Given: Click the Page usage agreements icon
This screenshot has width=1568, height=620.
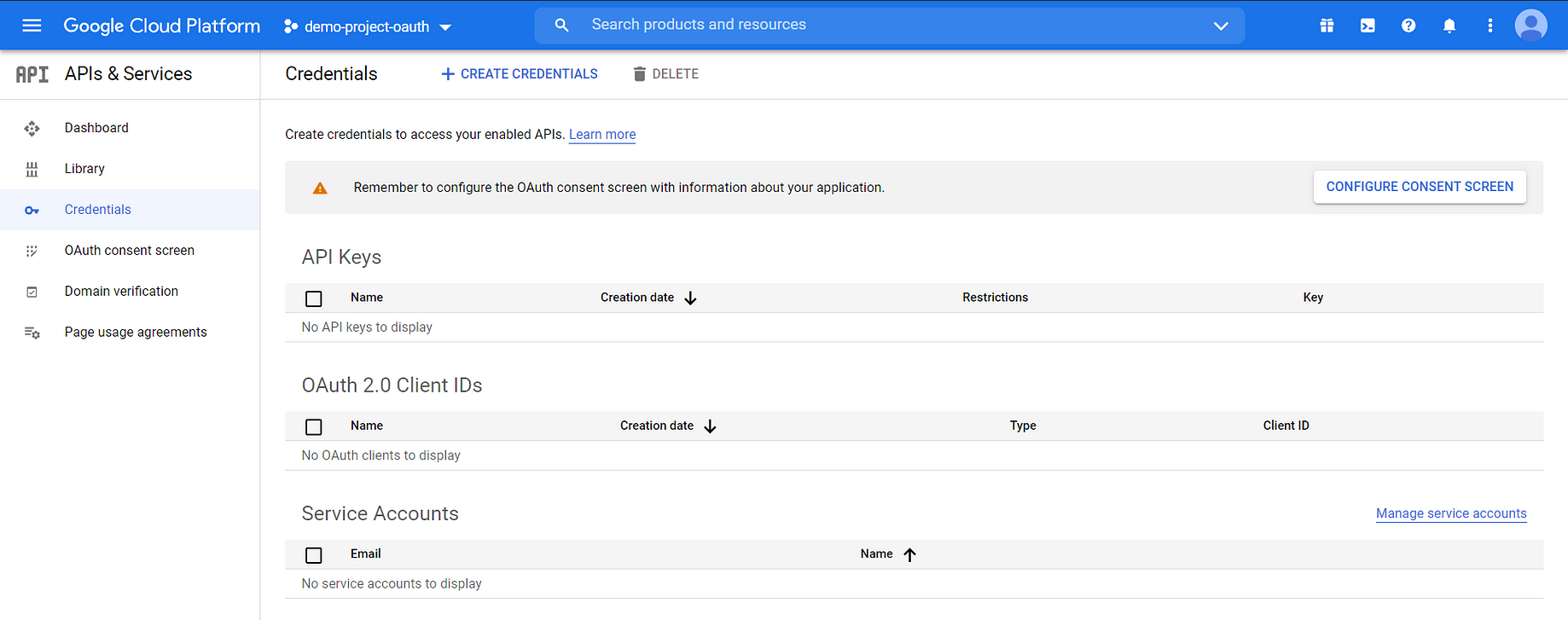Looking at the screenshot, I should click(x=32, y=333).
